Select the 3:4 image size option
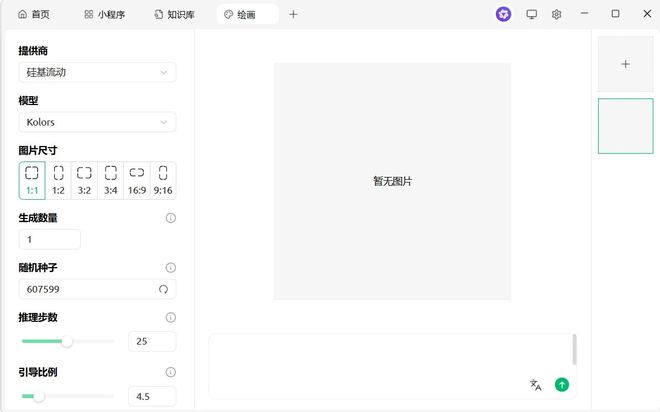The image size is (660, 412). [111, 181]
